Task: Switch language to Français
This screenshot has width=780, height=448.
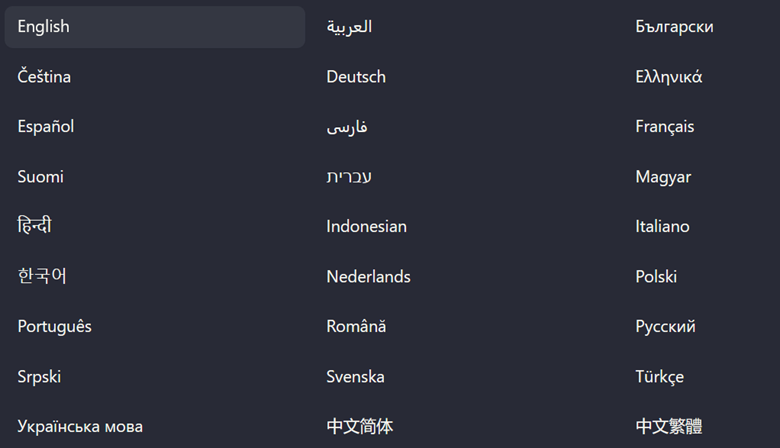Action: (664, 127)
